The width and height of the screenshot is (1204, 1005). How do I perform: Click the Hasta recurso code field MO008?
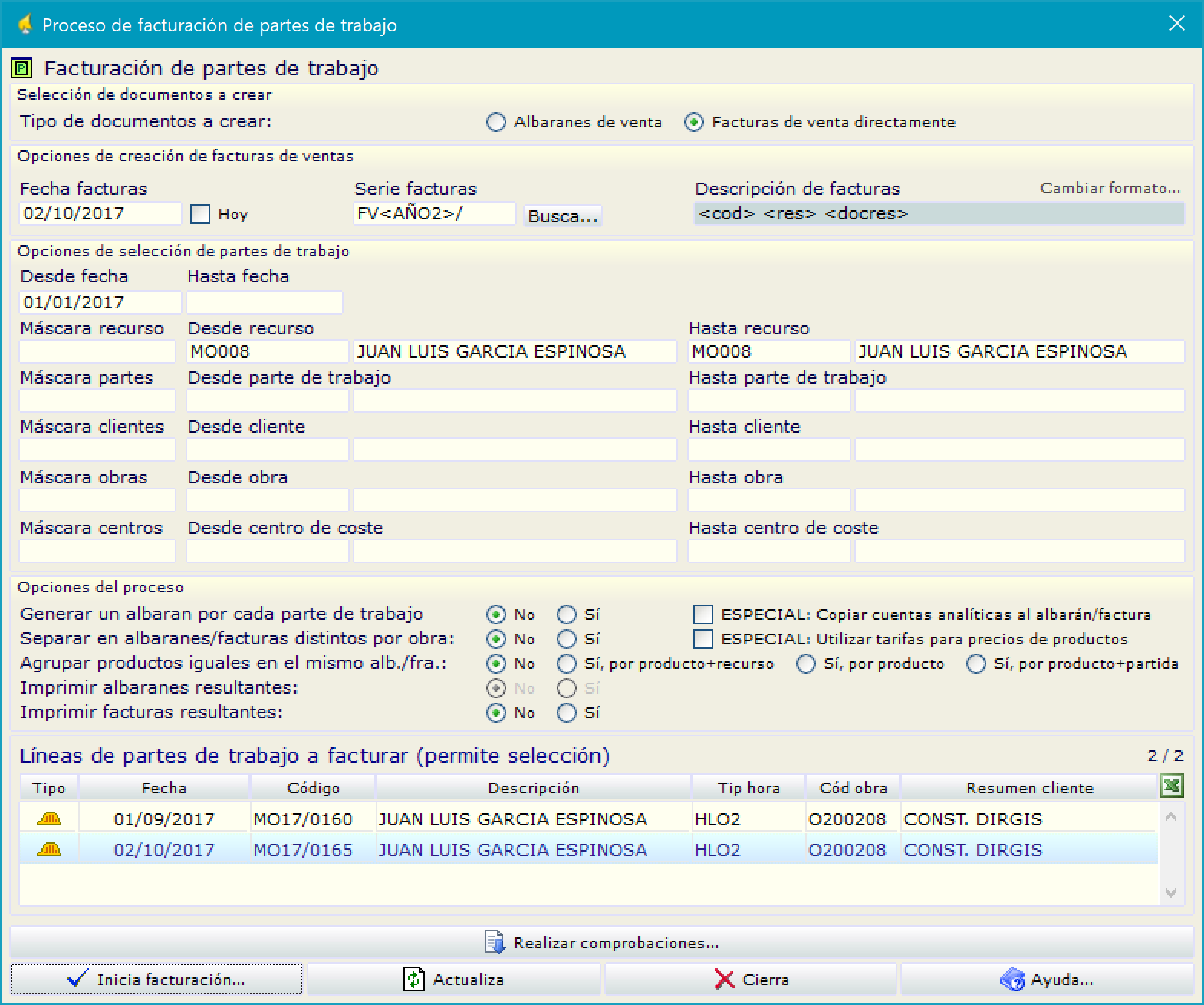(x=769, y=351)
